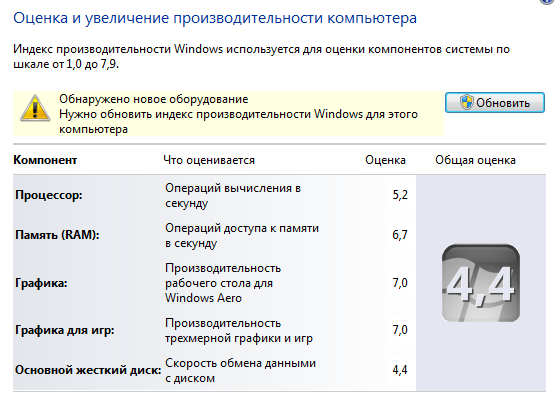This screenshot has height=401, width=554.
Task: Click description Операций вычисления в секунду
Action: coord(233,195)
